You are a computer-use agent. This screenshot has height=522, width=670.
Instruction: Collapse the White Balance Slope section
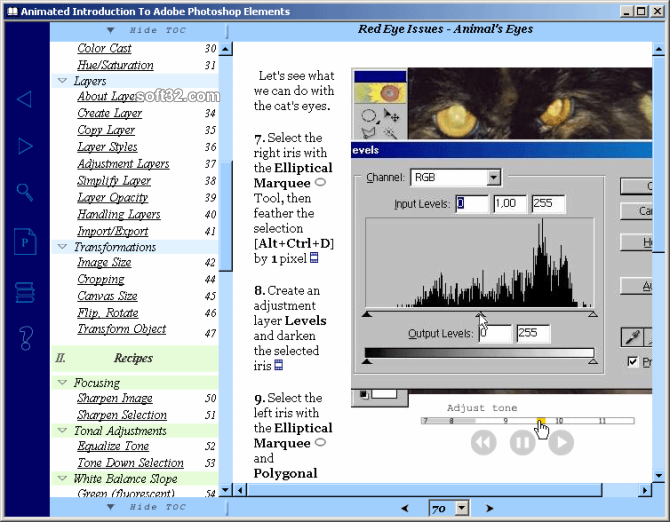[62, 478]
